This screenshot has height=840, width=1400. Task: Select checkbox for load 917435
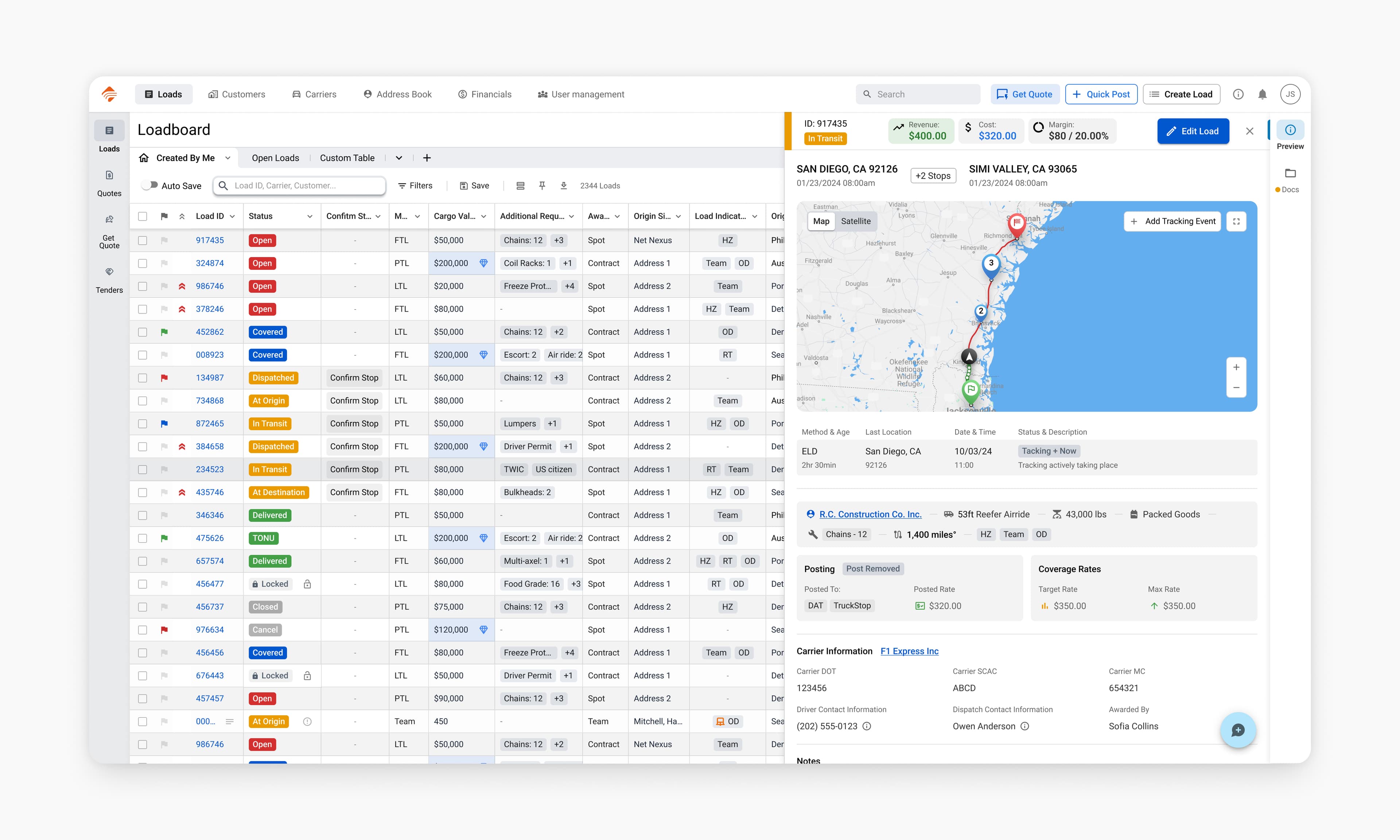coord(143,241)
